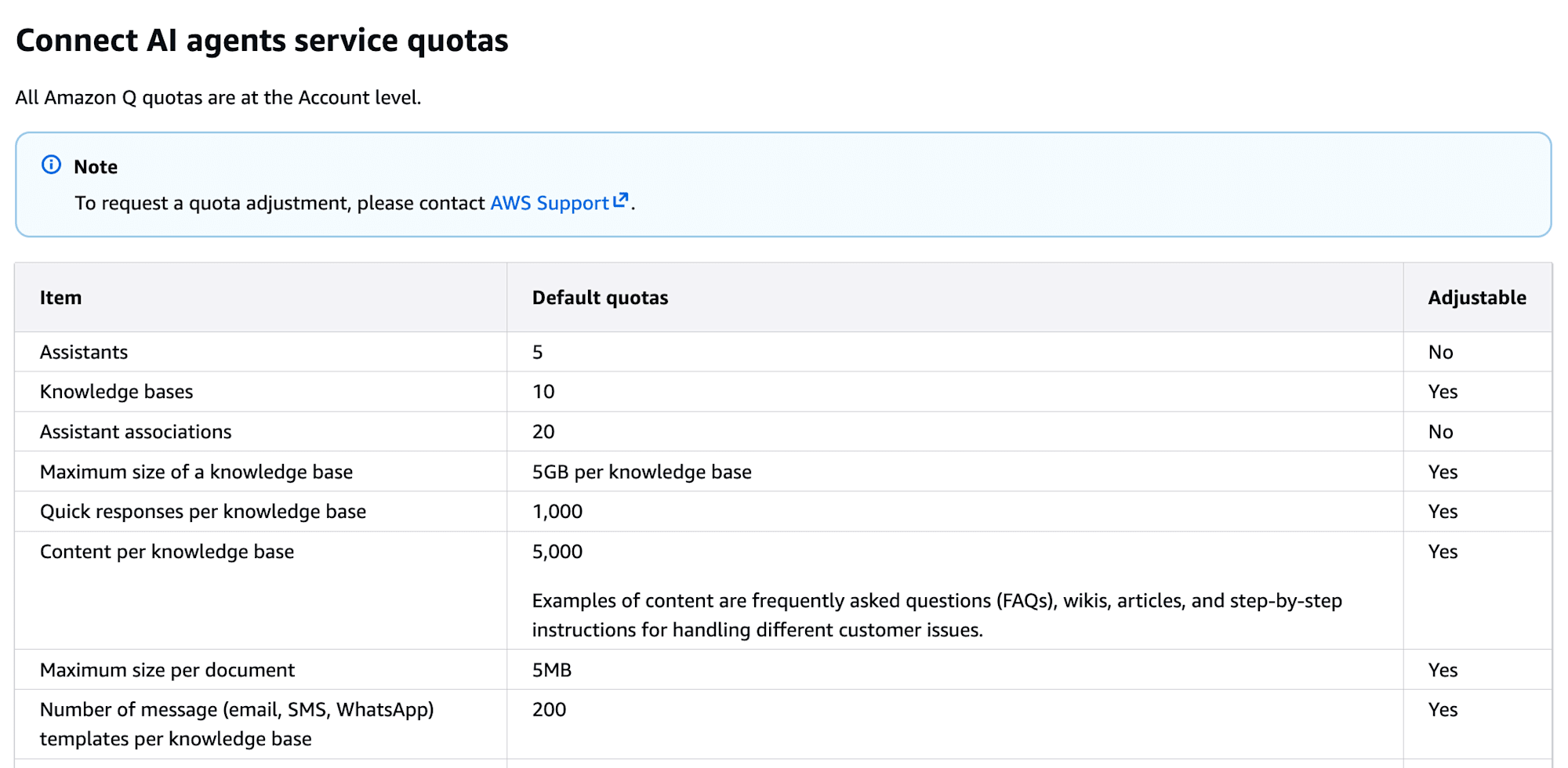The image size is (1568, 768).
Task: Click the "Adjustable" column header
Action: tap(1476, 298)
